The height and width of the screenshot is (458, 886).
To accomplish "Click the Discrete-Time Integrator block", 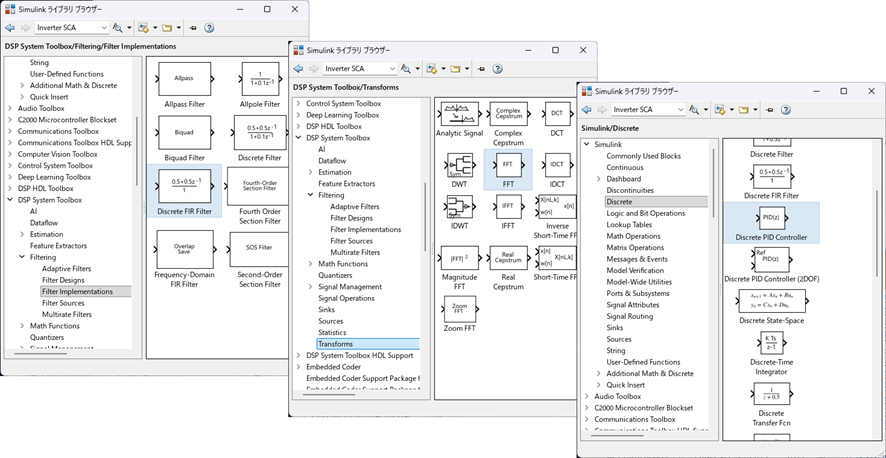I will (771, 343).
